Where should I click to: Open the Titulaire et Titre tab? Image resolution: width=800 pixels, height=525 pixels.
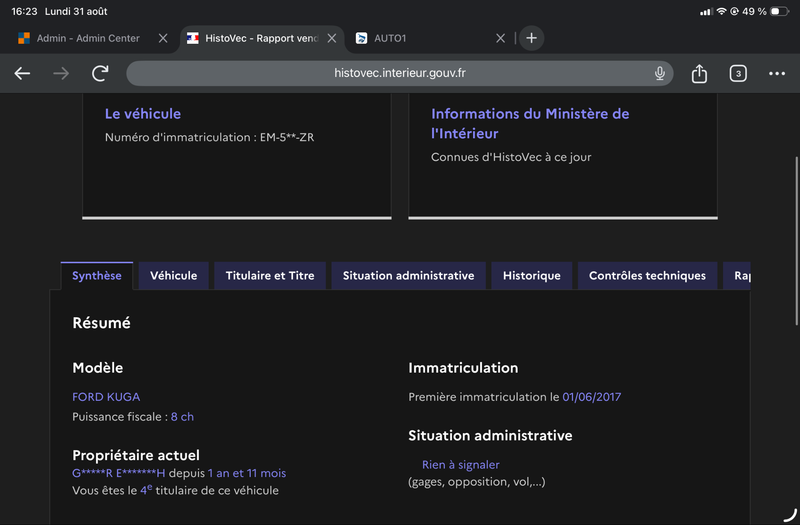coord(270,276)
